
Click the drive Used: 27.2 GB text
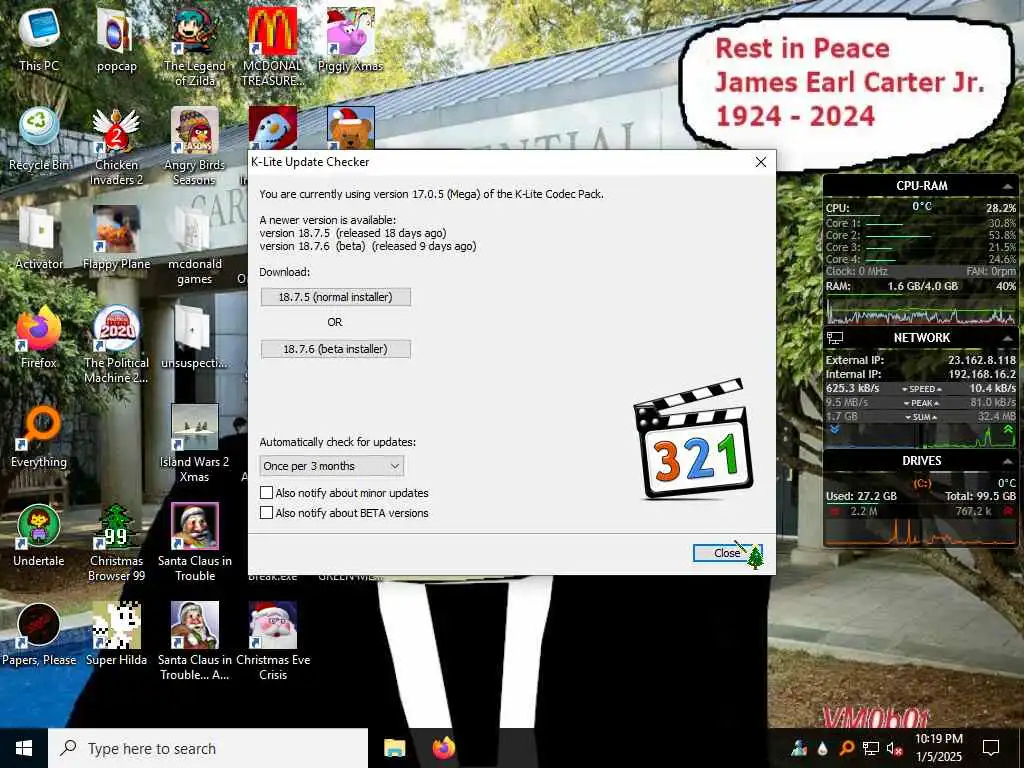861,496
